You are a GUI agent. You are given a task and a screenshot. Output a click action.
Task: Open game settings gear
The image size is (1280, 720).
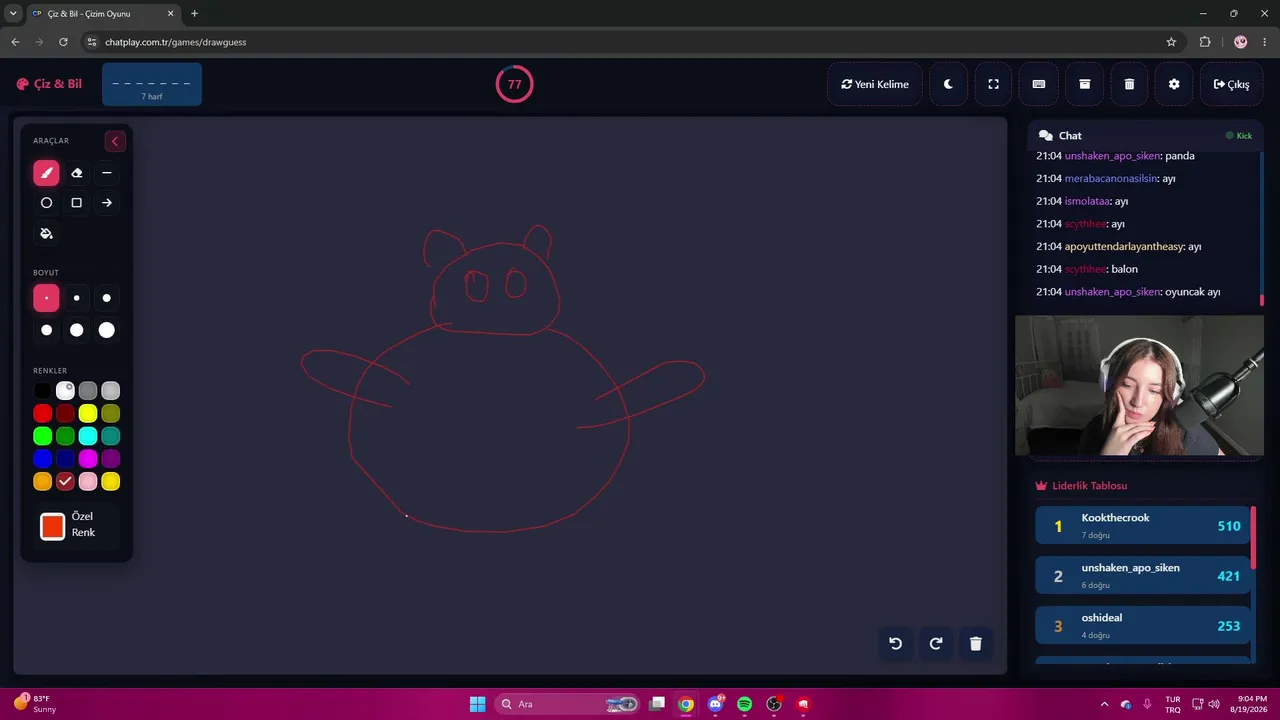1174,84
